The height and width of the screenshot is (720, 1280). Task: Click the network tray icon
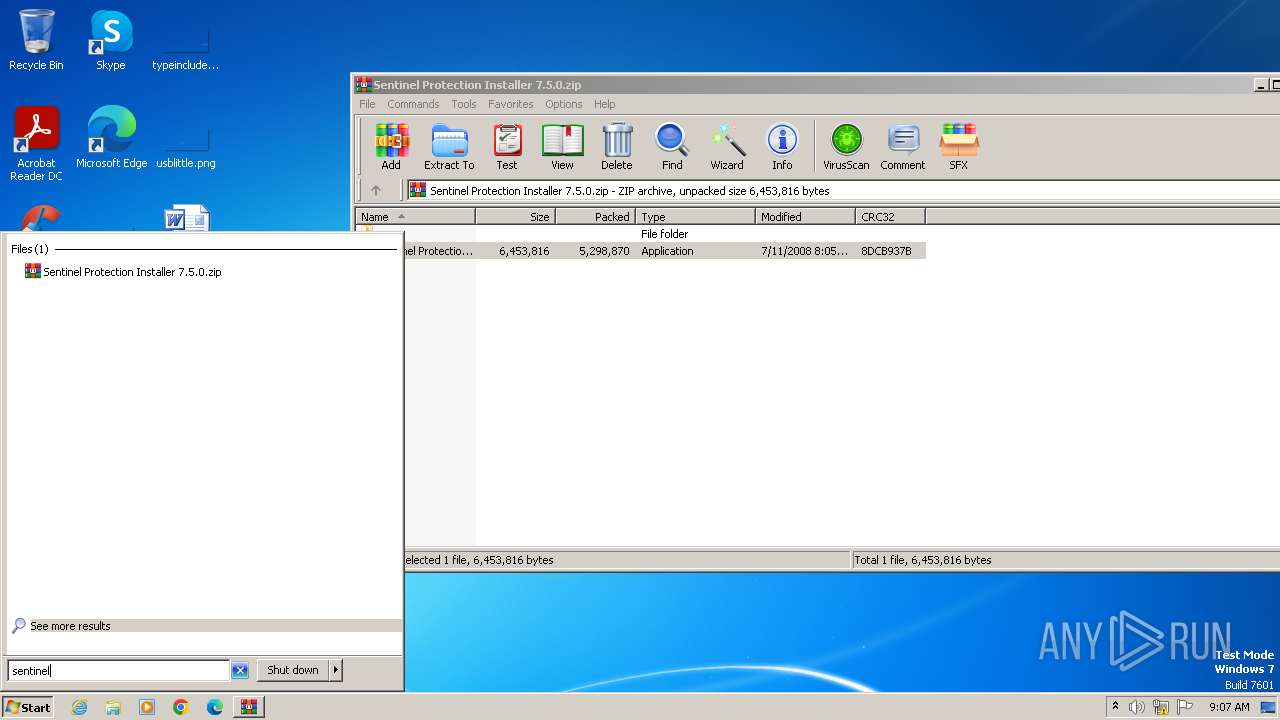coord(1161,707)
